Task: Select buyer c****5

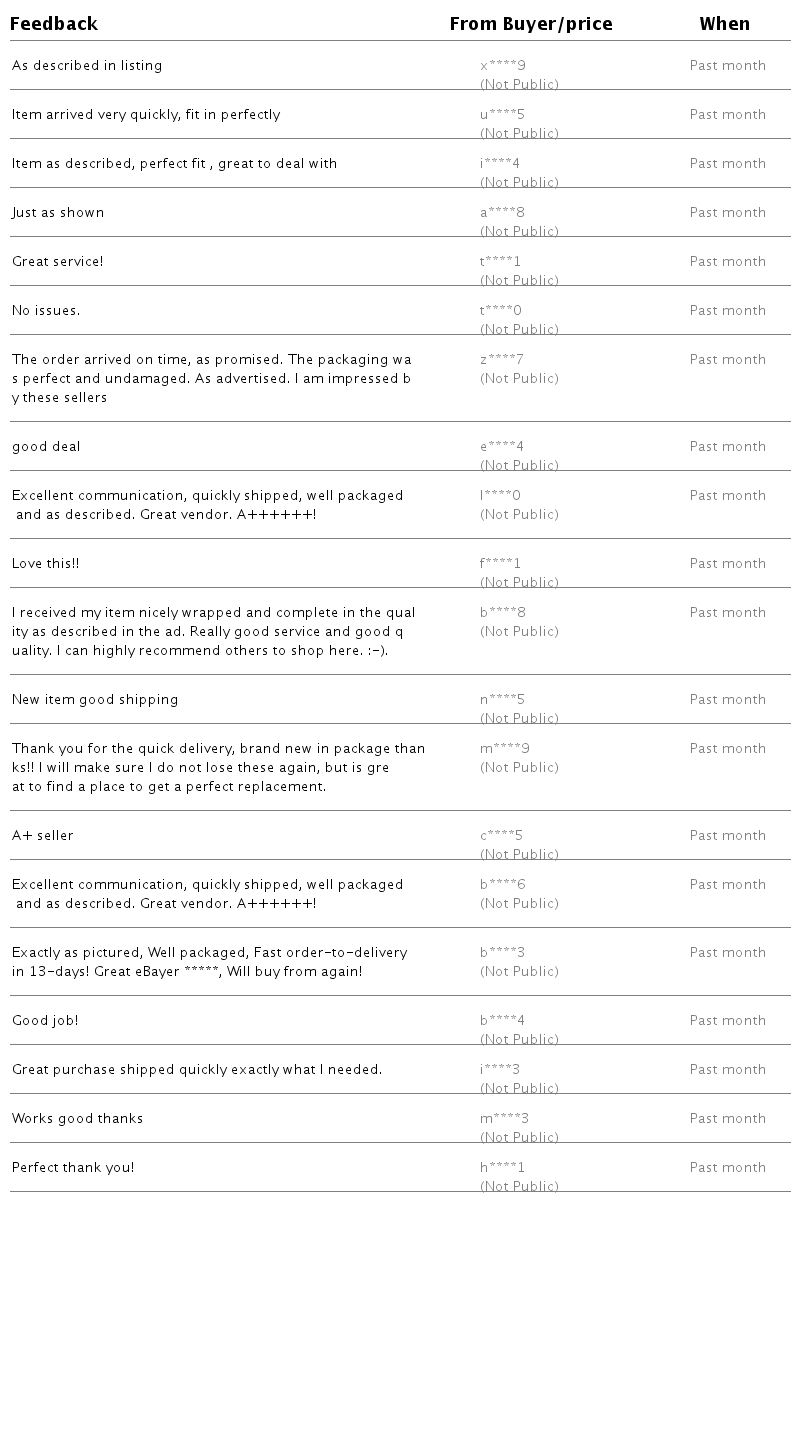Action: tap(502, 836)
